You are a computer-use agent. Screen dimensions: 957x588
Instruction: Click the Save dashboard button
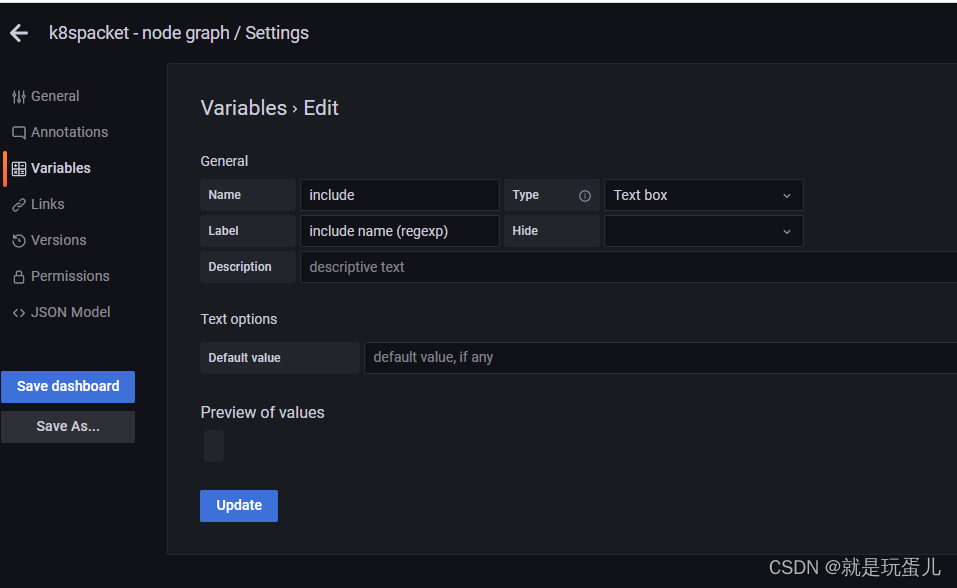pos(67,386)
